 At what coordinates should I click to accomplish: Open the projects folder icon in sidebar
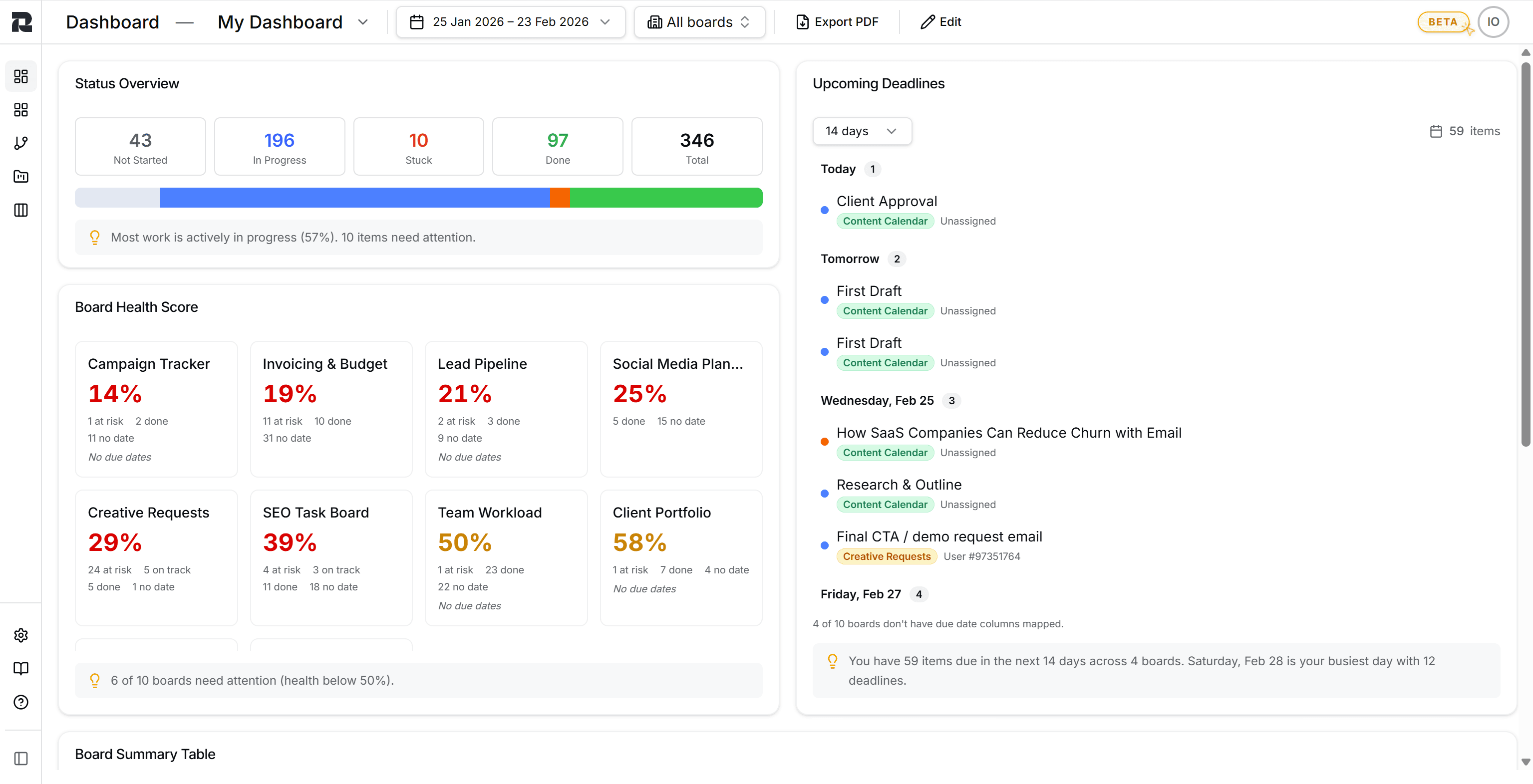tap(20, 176)
